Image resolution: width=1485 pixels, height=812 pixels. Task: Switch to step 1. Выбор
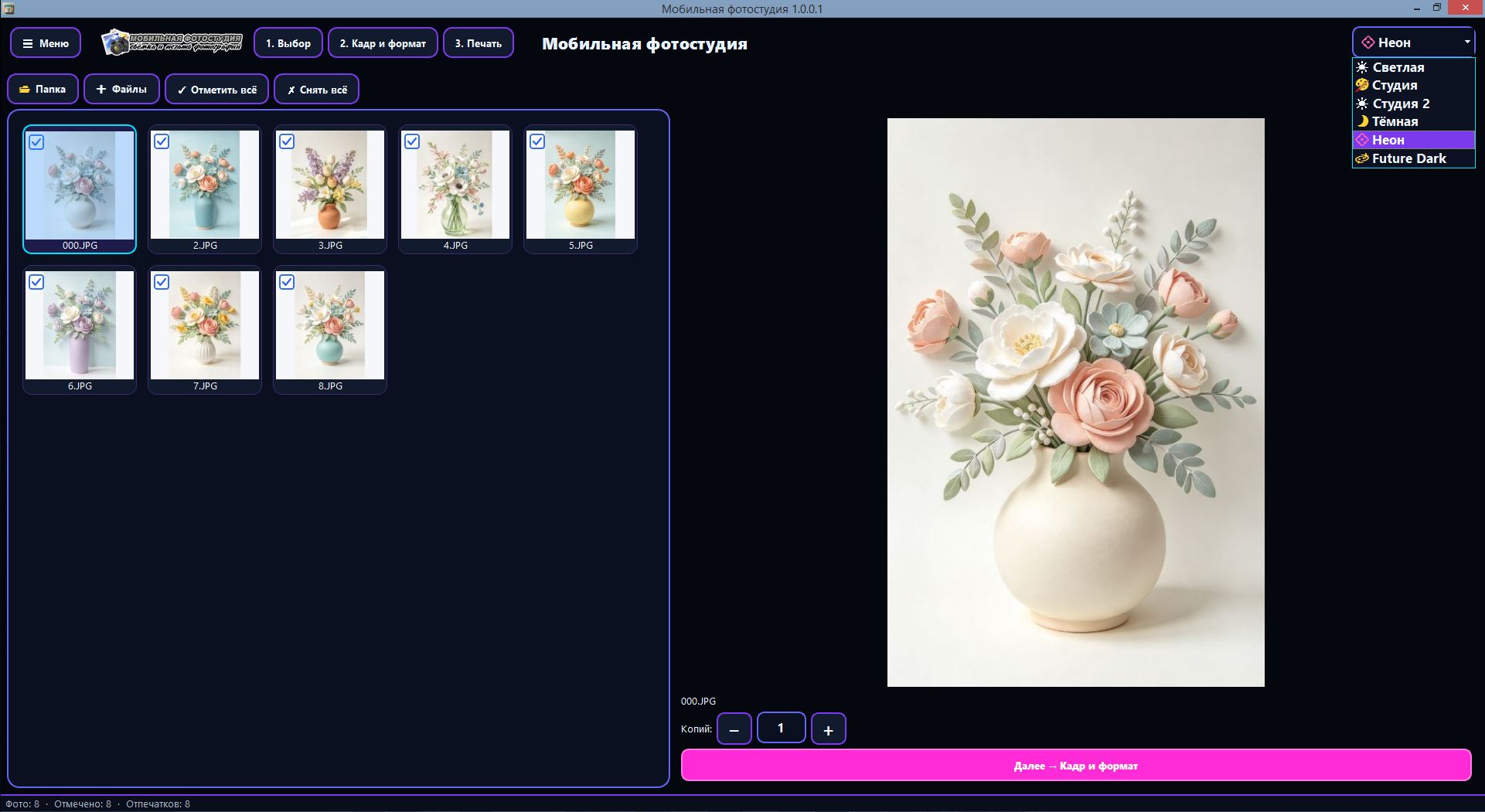click(x=288, y=43)
